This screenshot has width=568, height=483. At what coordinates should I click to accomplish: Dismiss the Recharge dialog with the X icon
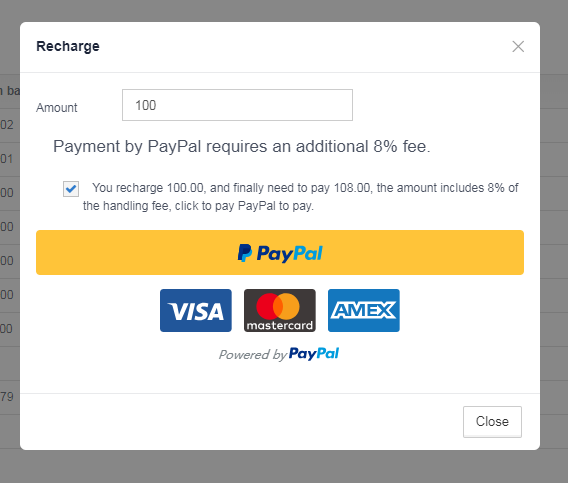pos(518,46)
